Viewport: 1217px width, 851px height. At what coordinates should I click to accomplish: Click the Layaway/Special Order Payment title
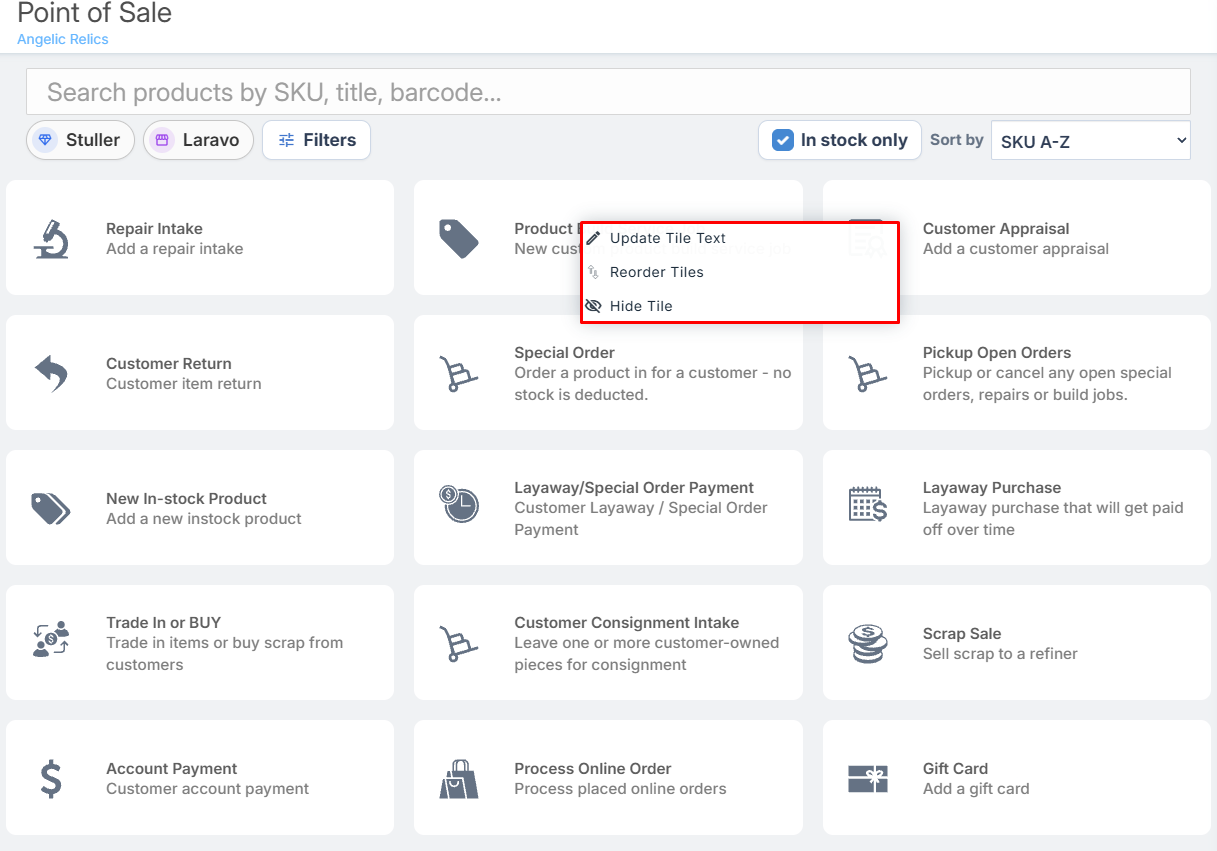(634, 488)
